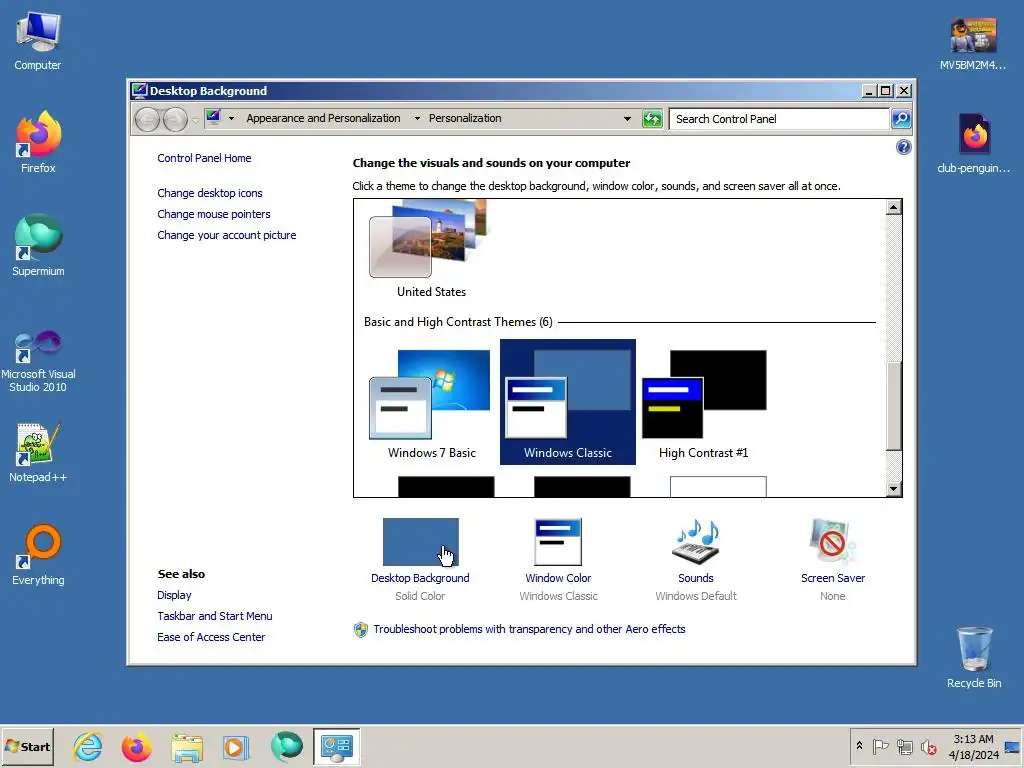Open Windows Media Player from taskbar
1024x768 pixels.
236,746
